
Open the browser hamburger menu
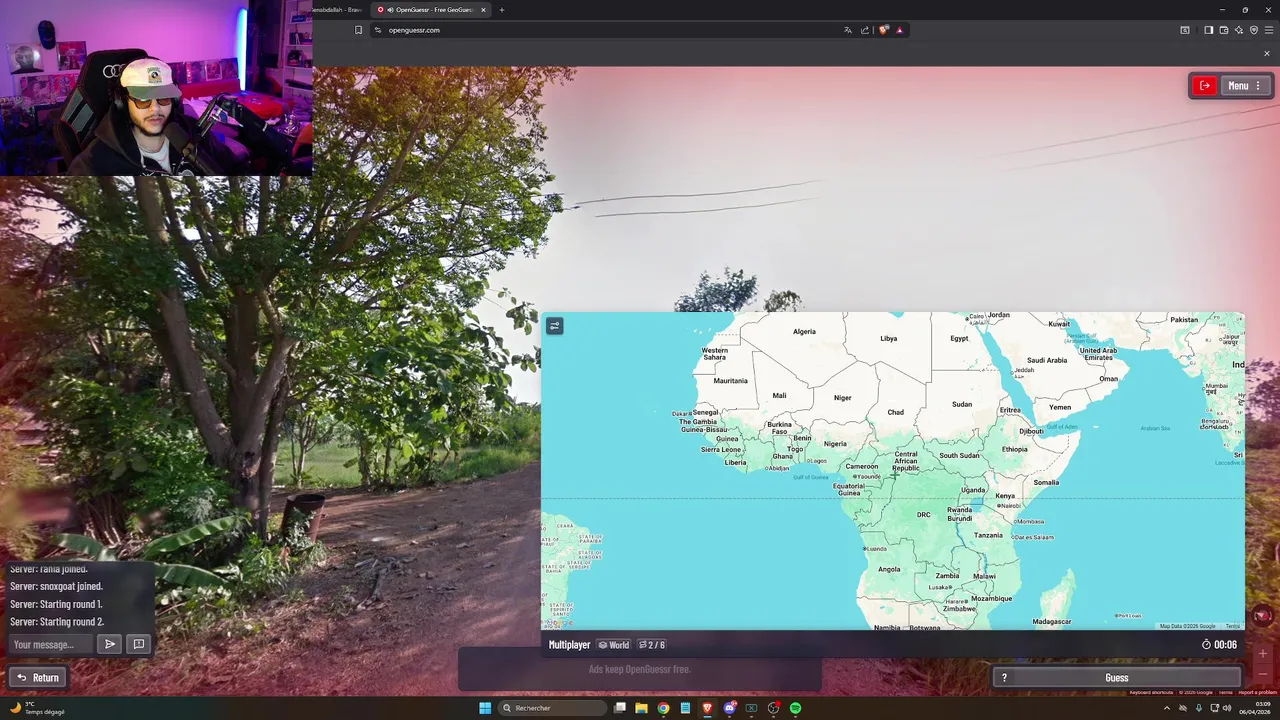coord(1269,30)
